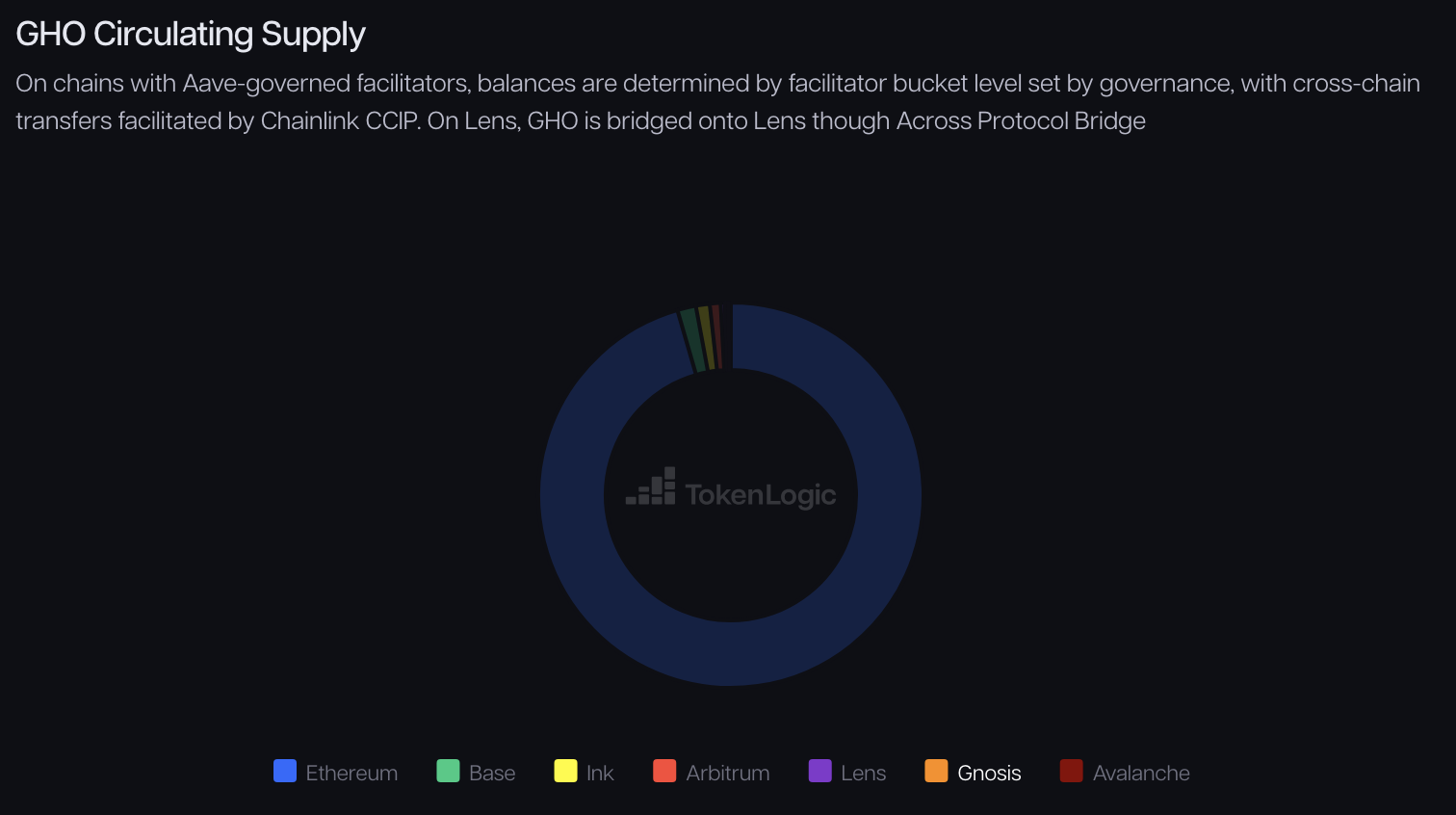Click the TokenLogic bar-chart logo icon
The width and height of the screenshot is (1456, 815).
pyautogui.click(x=652, y=487)
